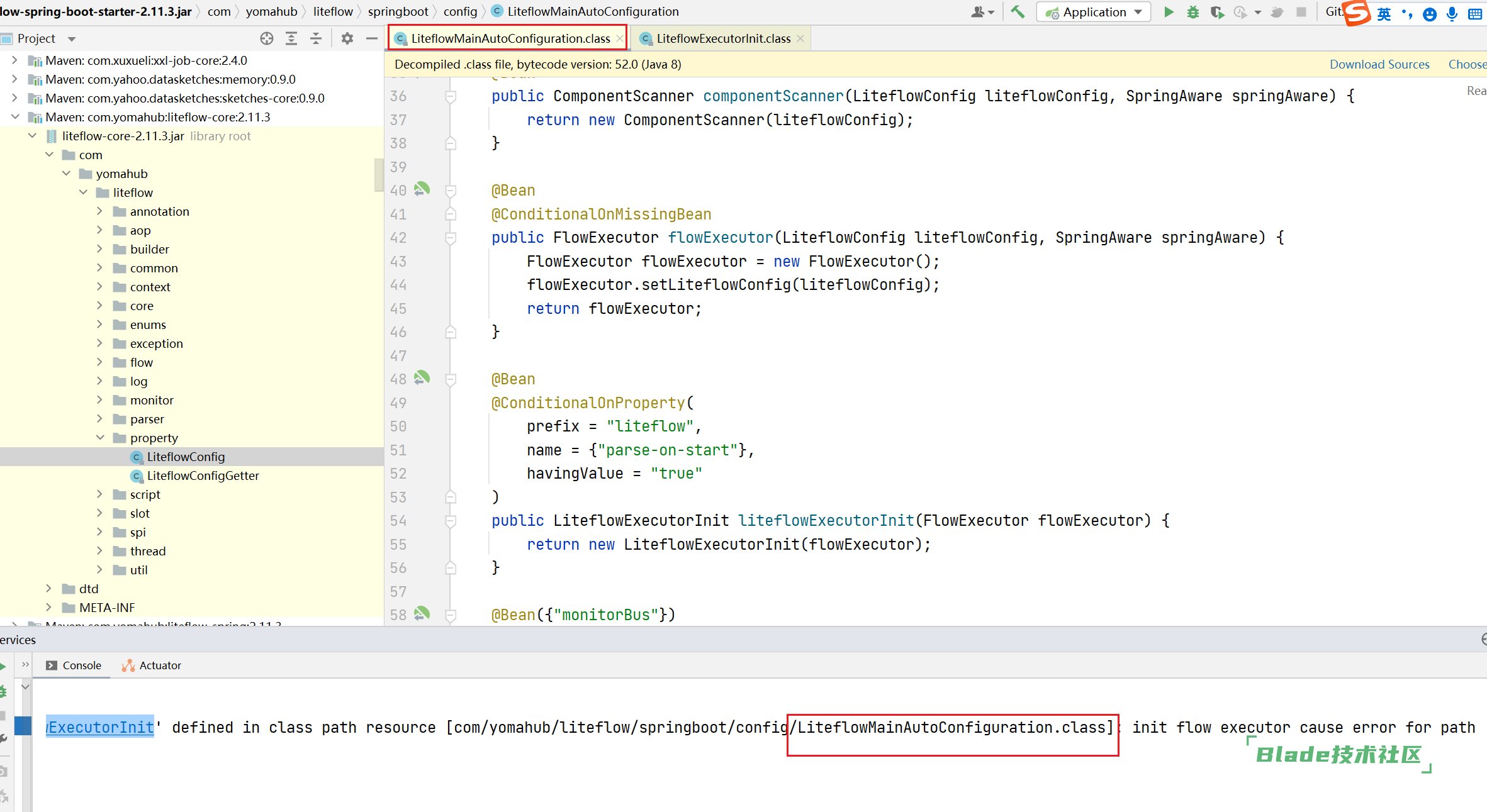Switch to LiteflowExecutorInit.class tab
This screenshot has height=812, width=1487.
[x=723, y=38]
